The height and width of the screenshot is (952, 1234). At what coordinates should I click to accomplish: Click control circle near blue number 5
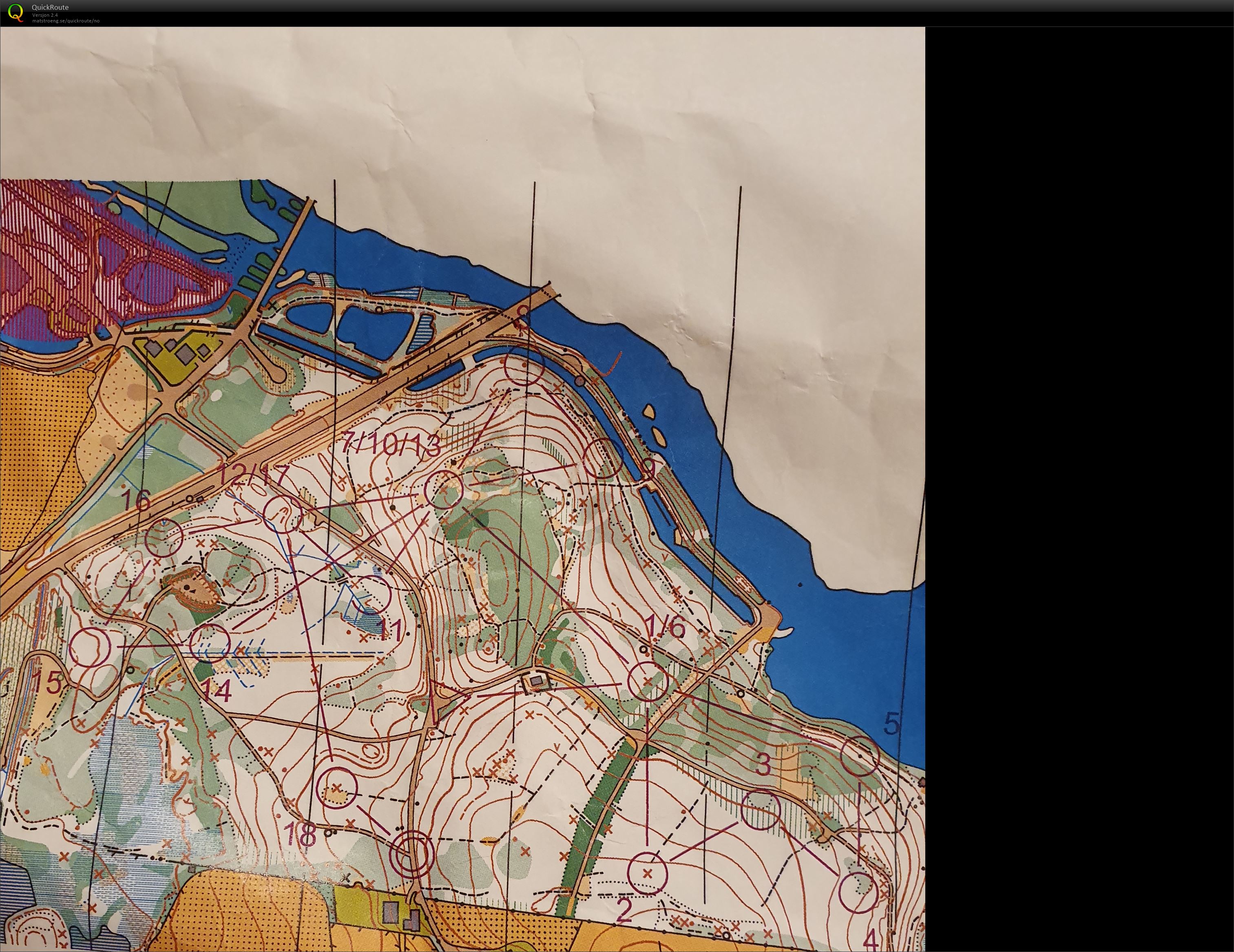860,756
